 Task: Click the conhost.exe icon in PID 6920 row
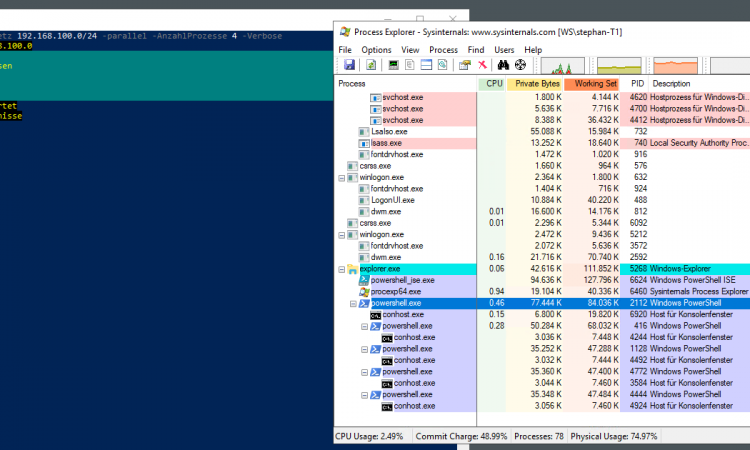(x=375, y=315)
